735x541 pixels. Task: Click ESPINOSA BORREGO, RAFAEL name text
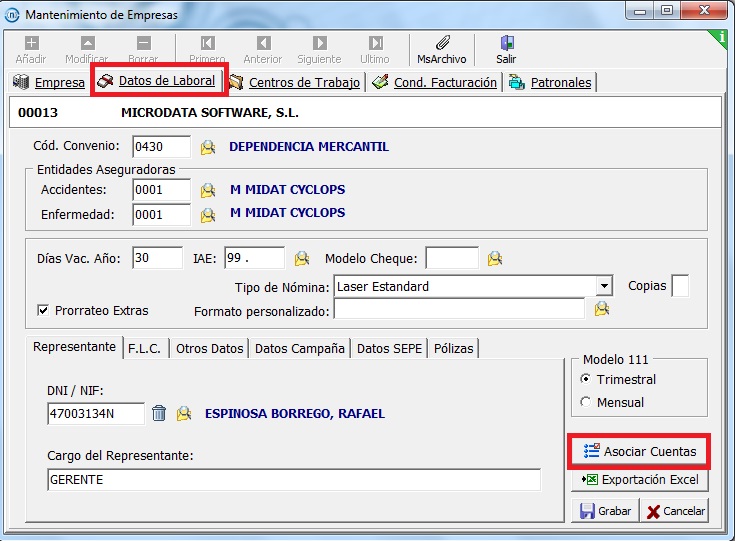pyautogui.click(x=295, y=413)
